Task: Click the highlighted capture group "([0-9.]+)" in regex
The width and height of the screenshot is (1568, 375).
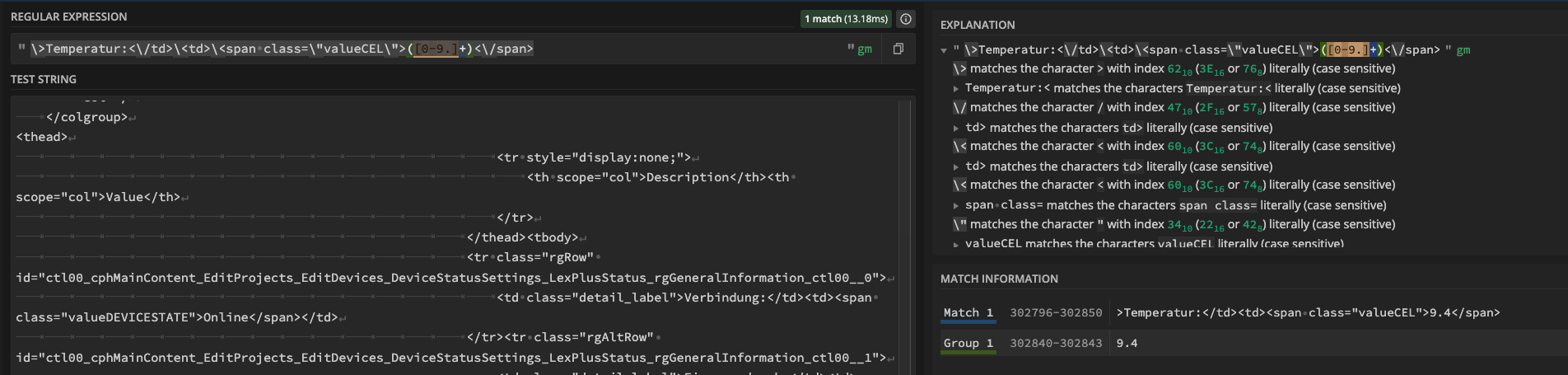Action: [x=440, y=49]
